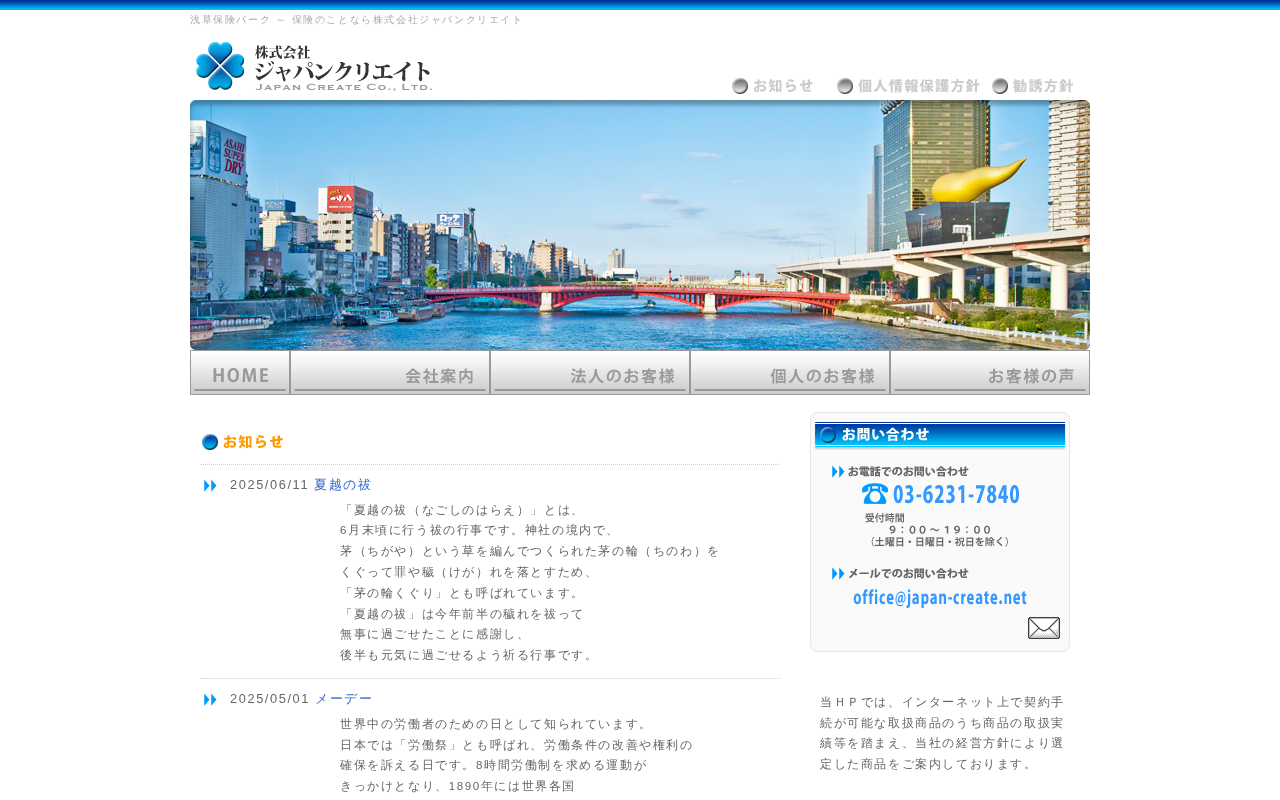Click the office@japan-create.net email address
Image resolution: width=1280 pixels, height=800 pixels.
click(x=940, y=598)
